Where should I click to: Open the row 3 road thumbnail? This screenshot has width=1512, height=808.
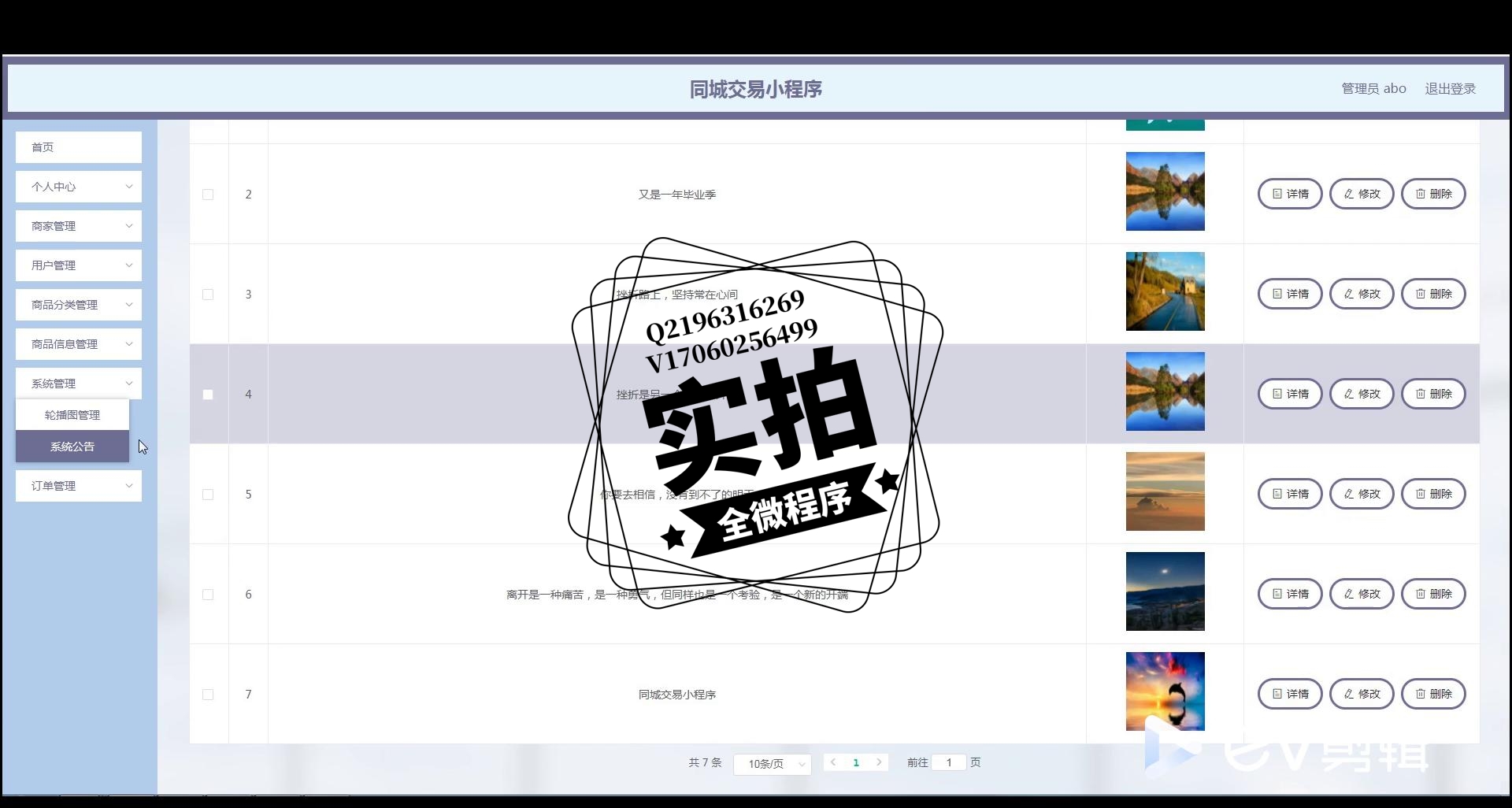(1165, 291)
